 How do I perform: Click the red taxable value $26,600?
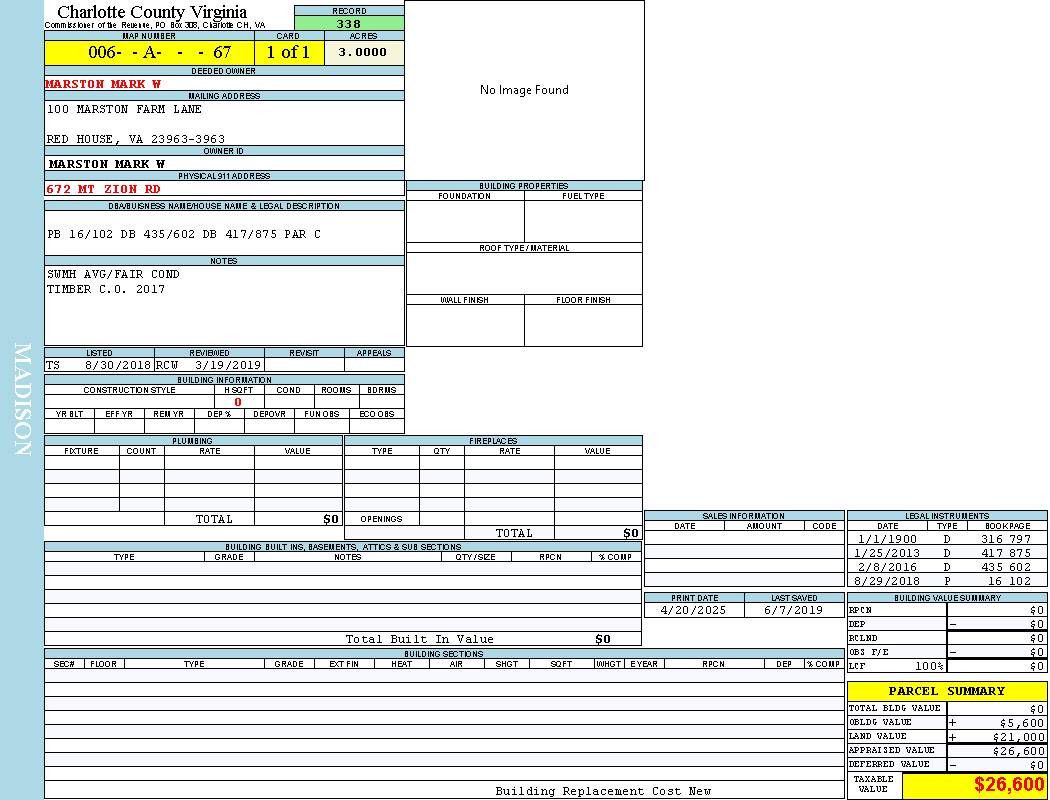pos(1008,785)
